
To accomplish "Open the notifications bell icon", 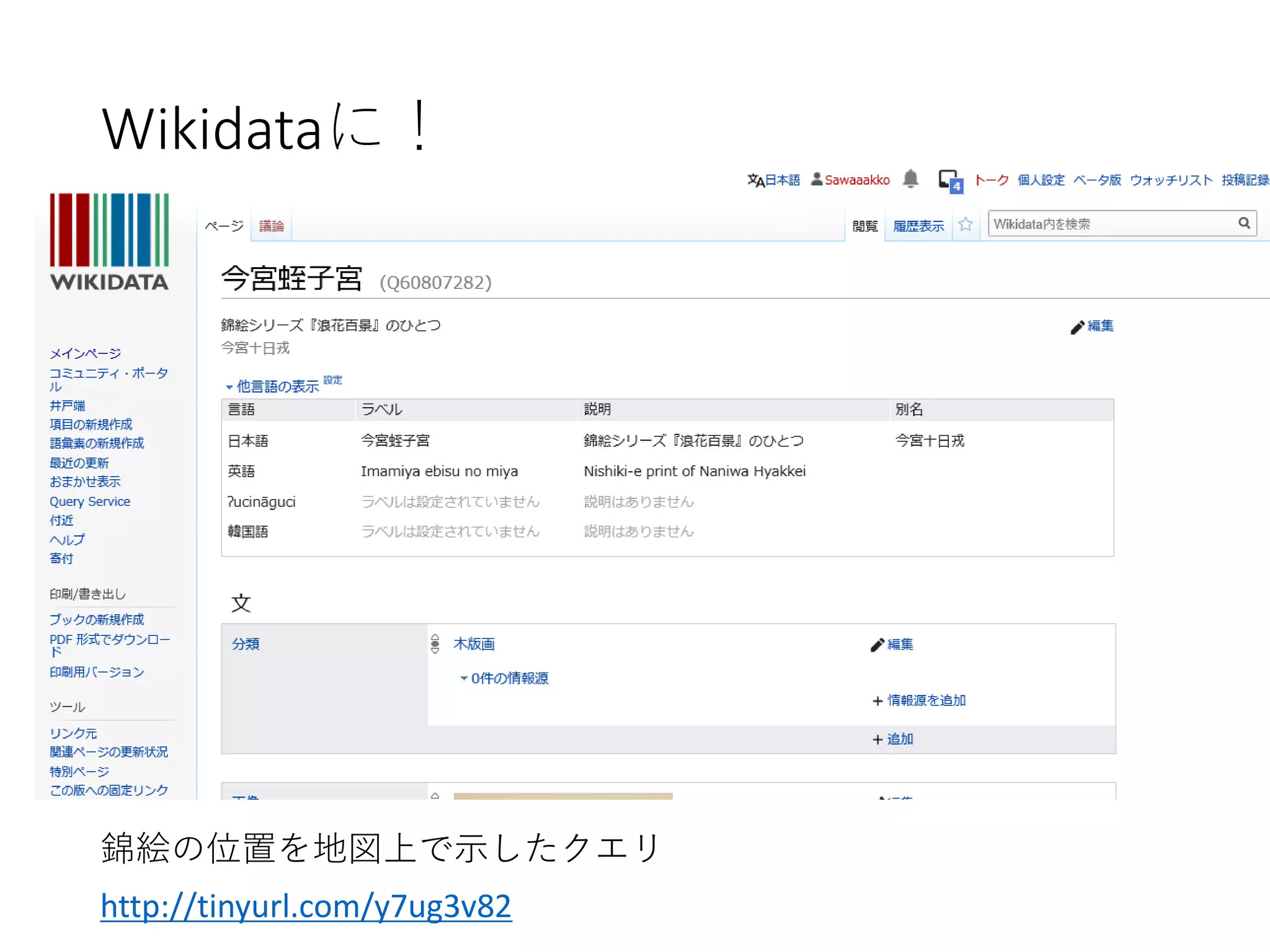I will point(910,179).
